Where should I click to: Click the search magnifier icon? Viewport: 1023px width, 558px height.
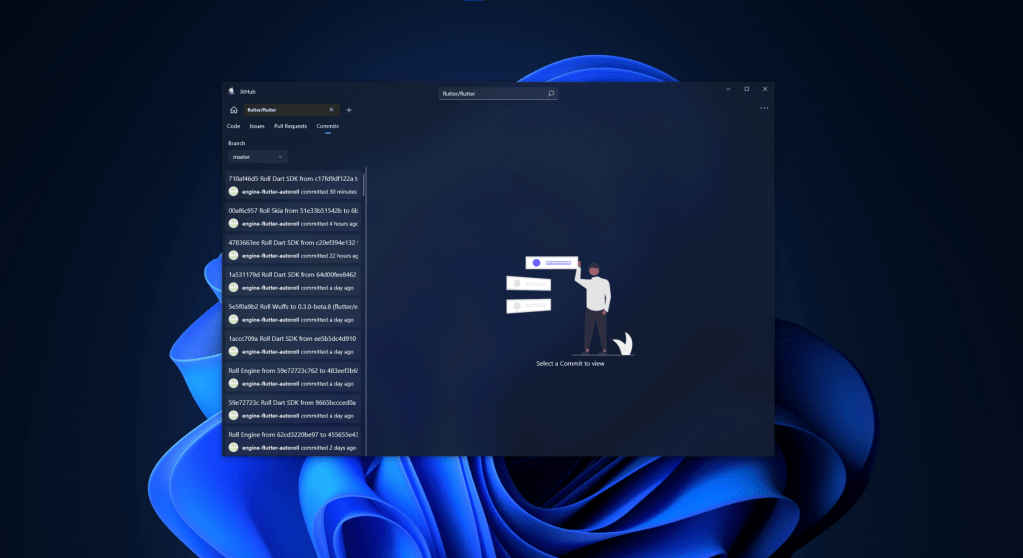click(x=550, y=93)
